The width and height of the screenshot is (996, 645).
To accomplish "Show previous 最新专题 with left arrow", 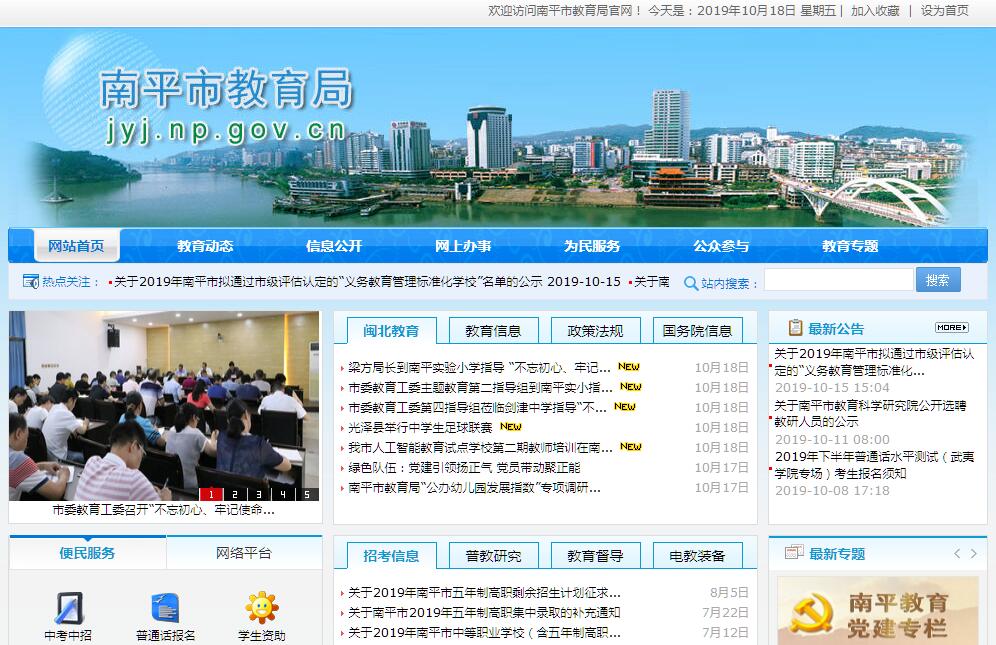I will click(957, 553).
